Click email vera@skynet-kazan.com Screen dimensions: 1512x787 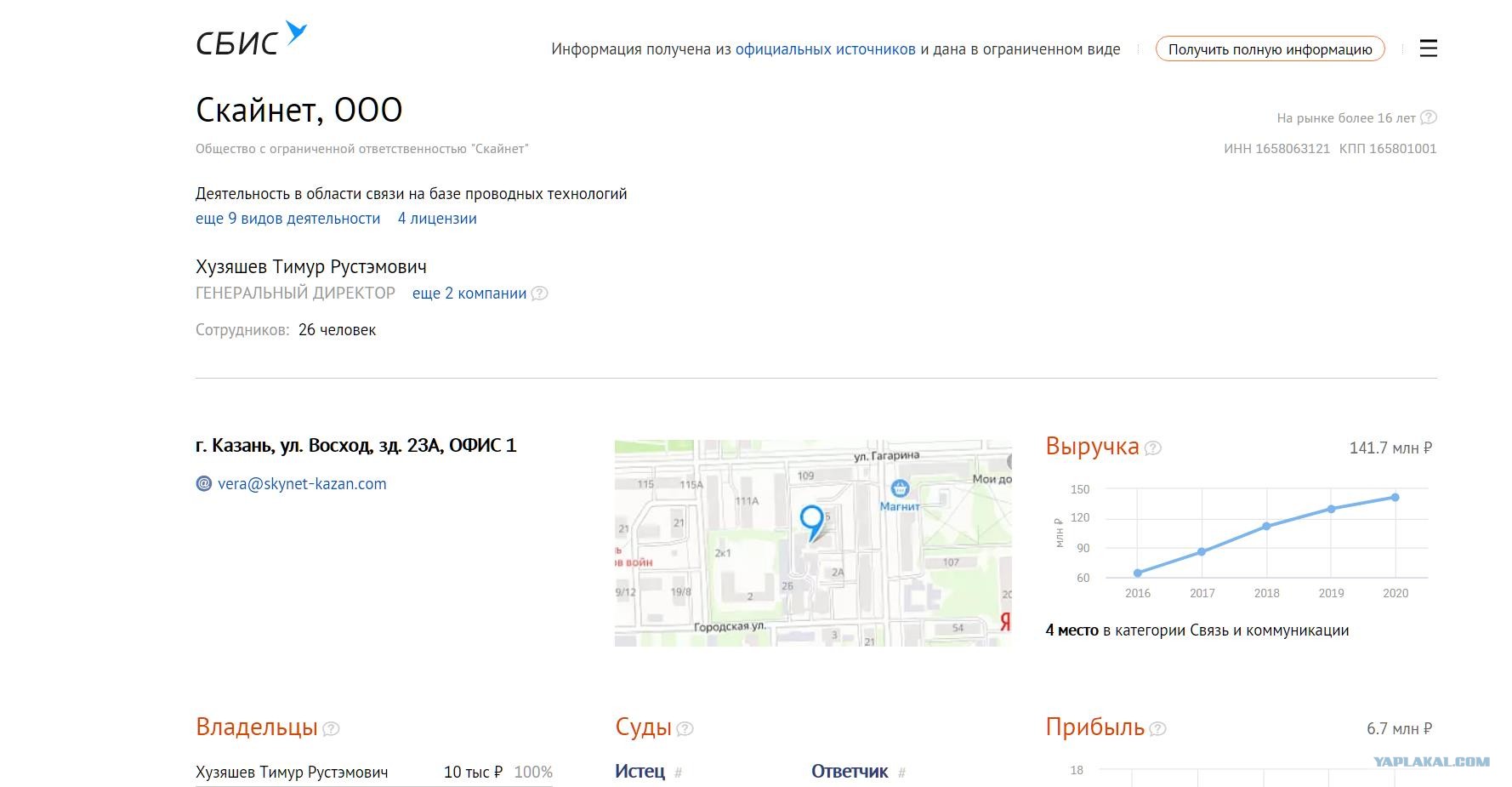click(302, 484)
